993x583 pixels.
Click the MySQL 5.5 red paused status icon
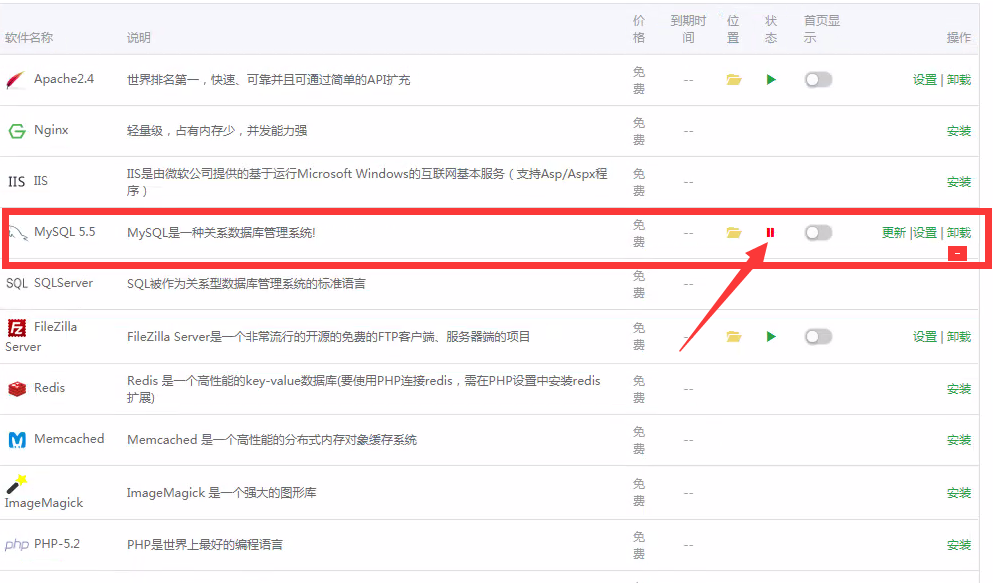click(x=770, y=233)
